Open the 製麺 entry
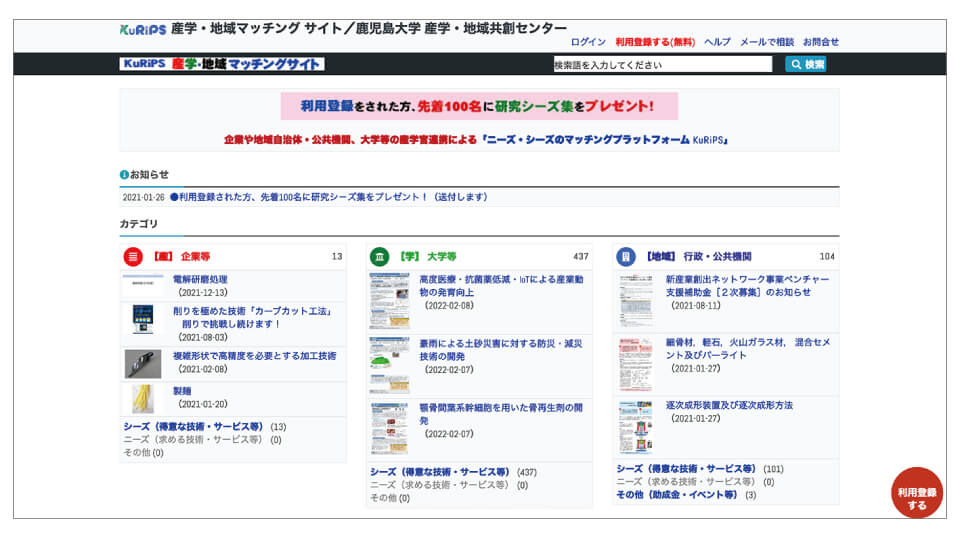The image size is (960, 540). [182, 391]
